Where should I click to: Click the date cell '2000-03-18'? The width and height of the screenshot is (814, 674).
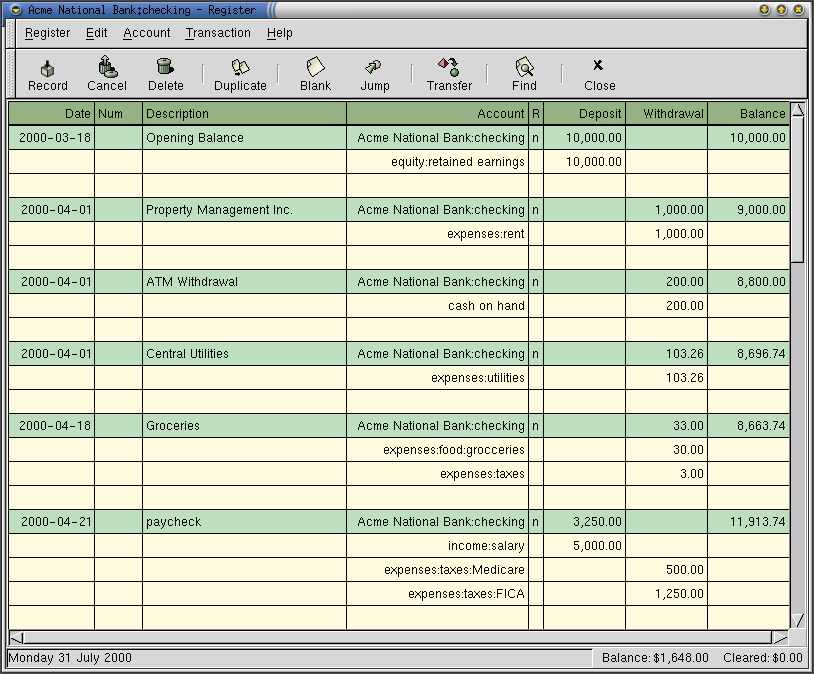[51, 138]
